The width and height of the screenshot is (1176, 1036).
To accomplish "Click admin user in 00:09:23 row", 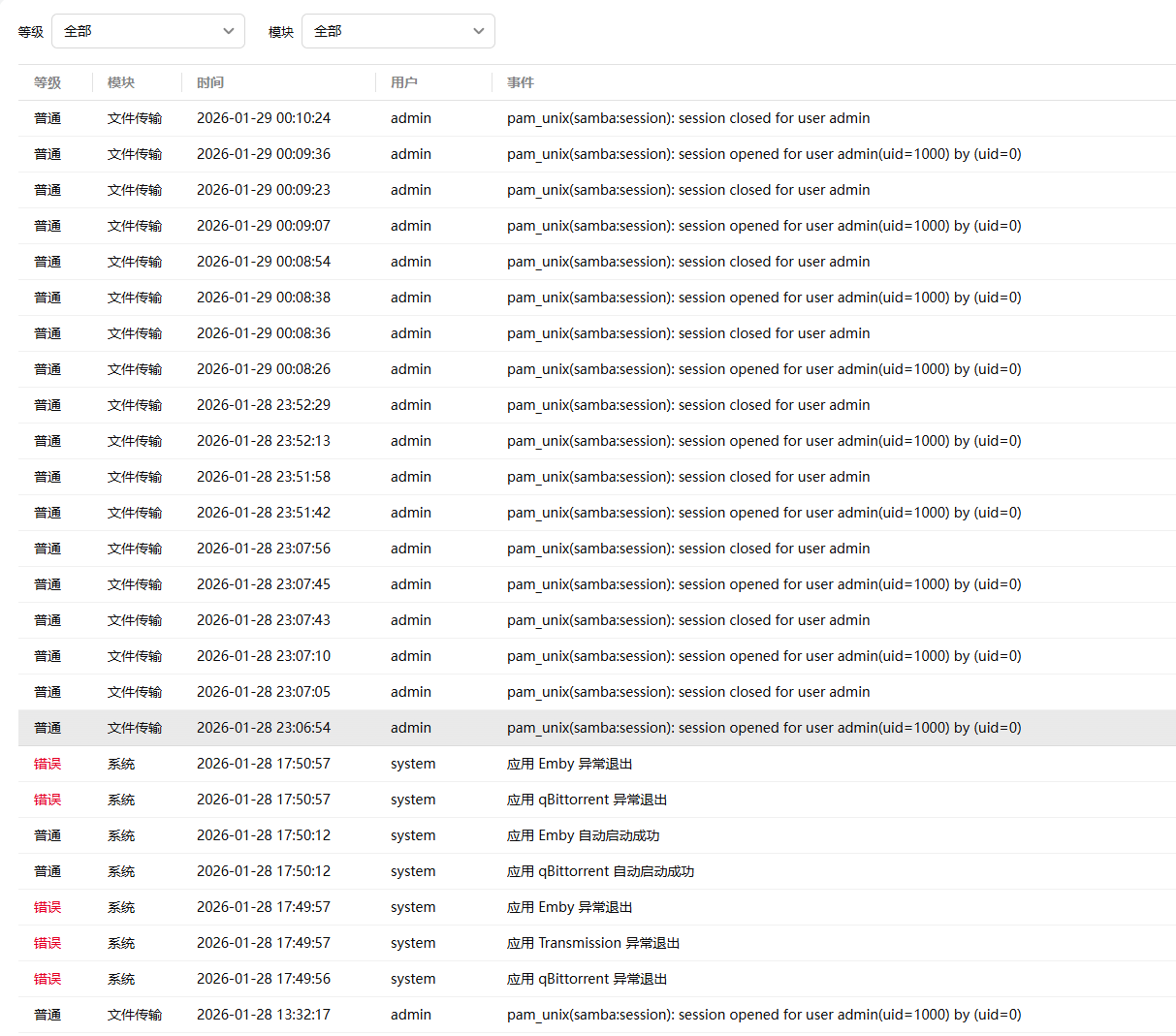I will click(411, 190).
